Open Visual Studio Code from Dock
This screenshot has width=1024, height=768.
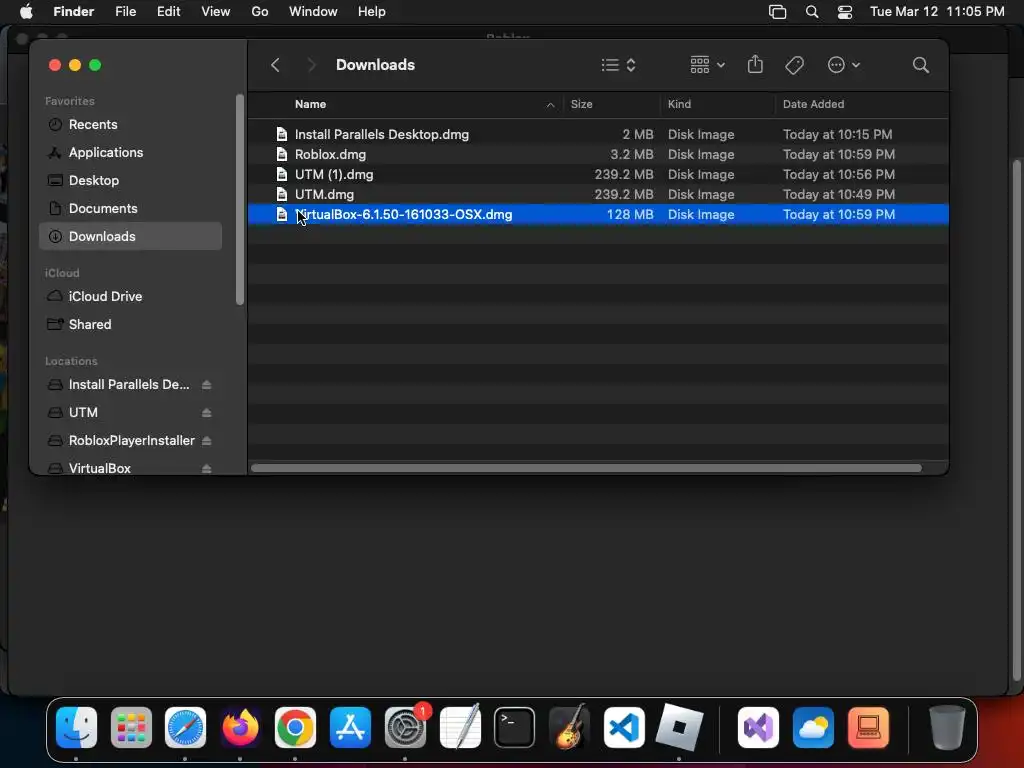pyautogui.click(x=624, y=727)
